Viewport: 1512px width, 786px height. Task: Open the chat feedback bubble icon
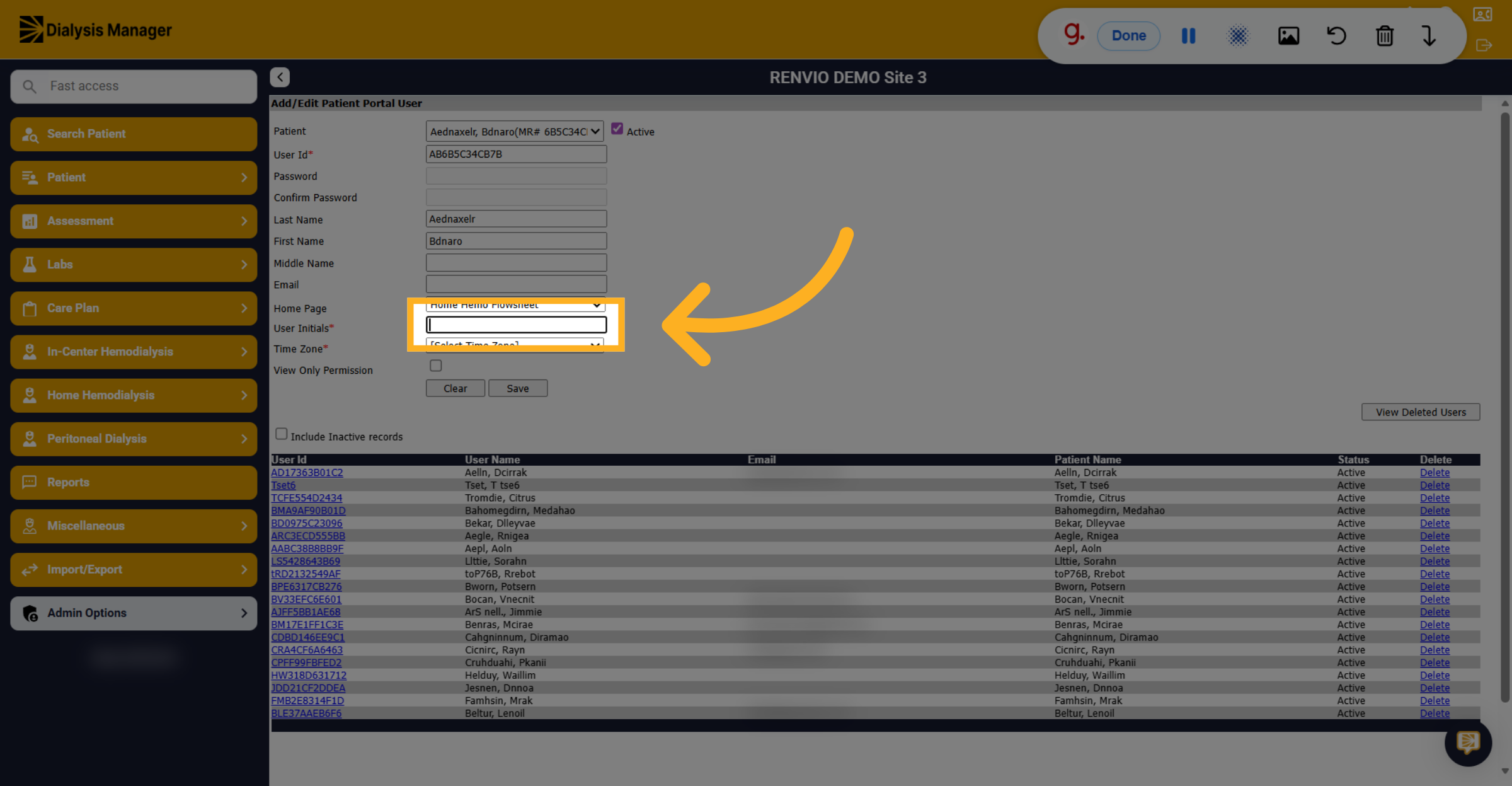1468,743
